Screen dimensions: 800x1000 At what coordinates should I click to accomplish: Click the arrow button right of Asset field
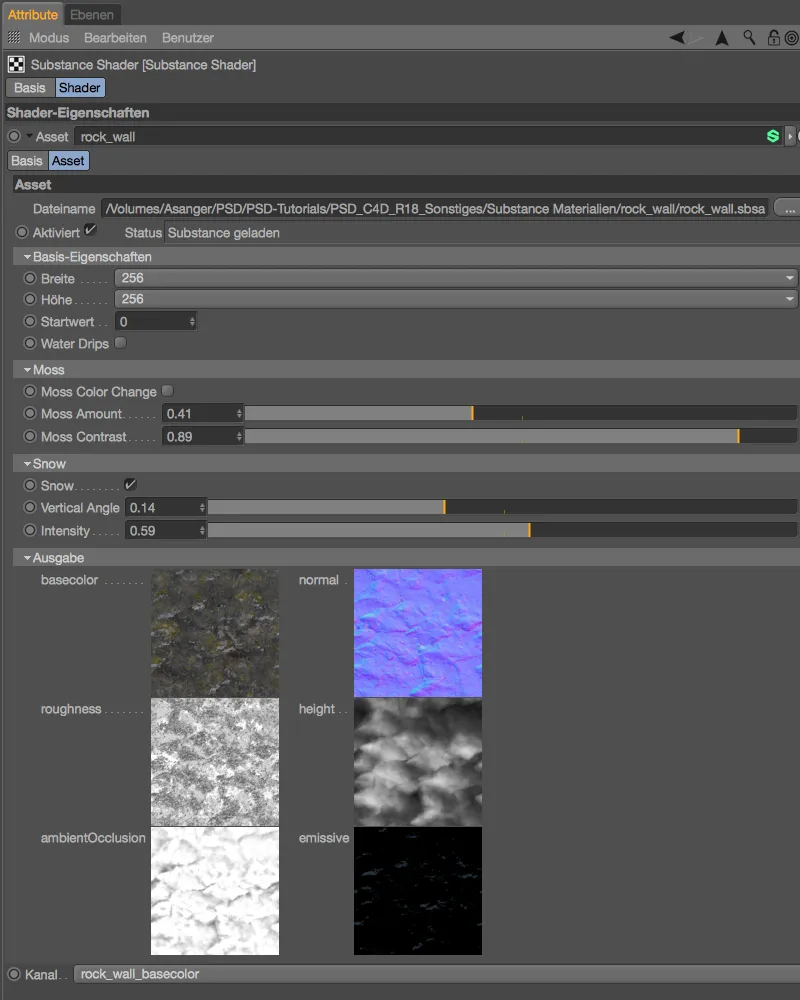click(x=790, y=136)
